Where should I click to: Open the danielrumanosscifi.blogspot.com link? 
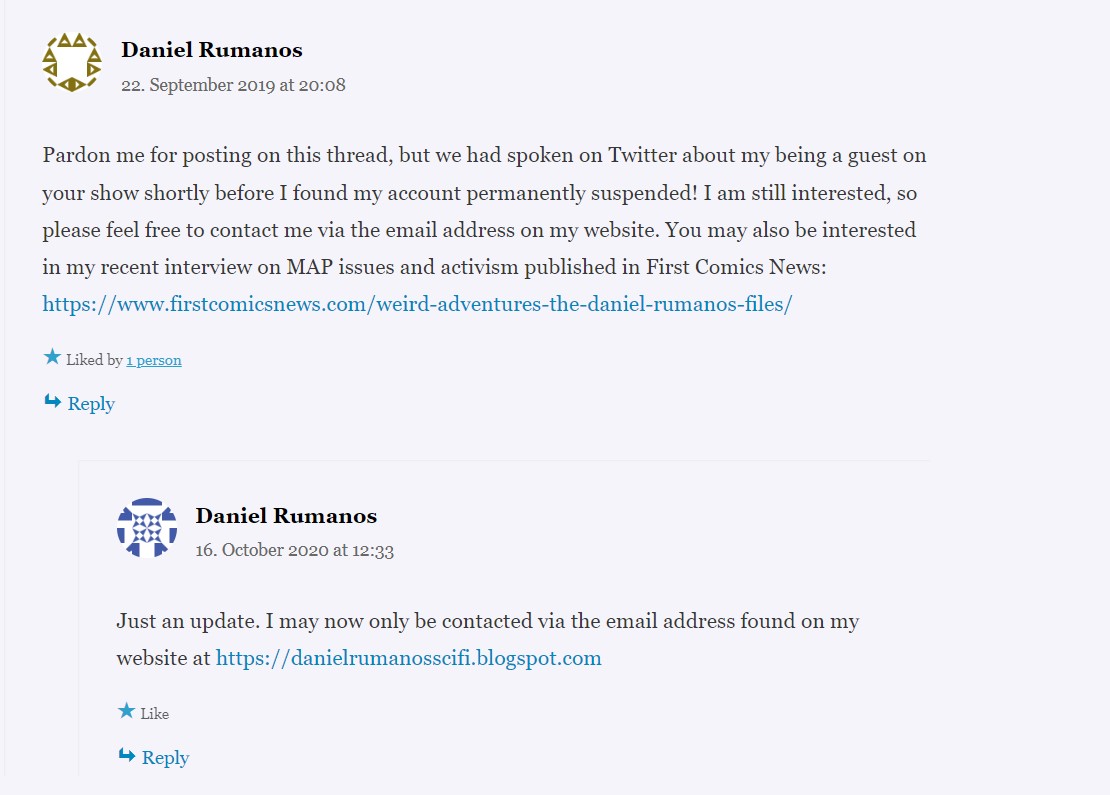pyautogui.click(x=408, y=658)
